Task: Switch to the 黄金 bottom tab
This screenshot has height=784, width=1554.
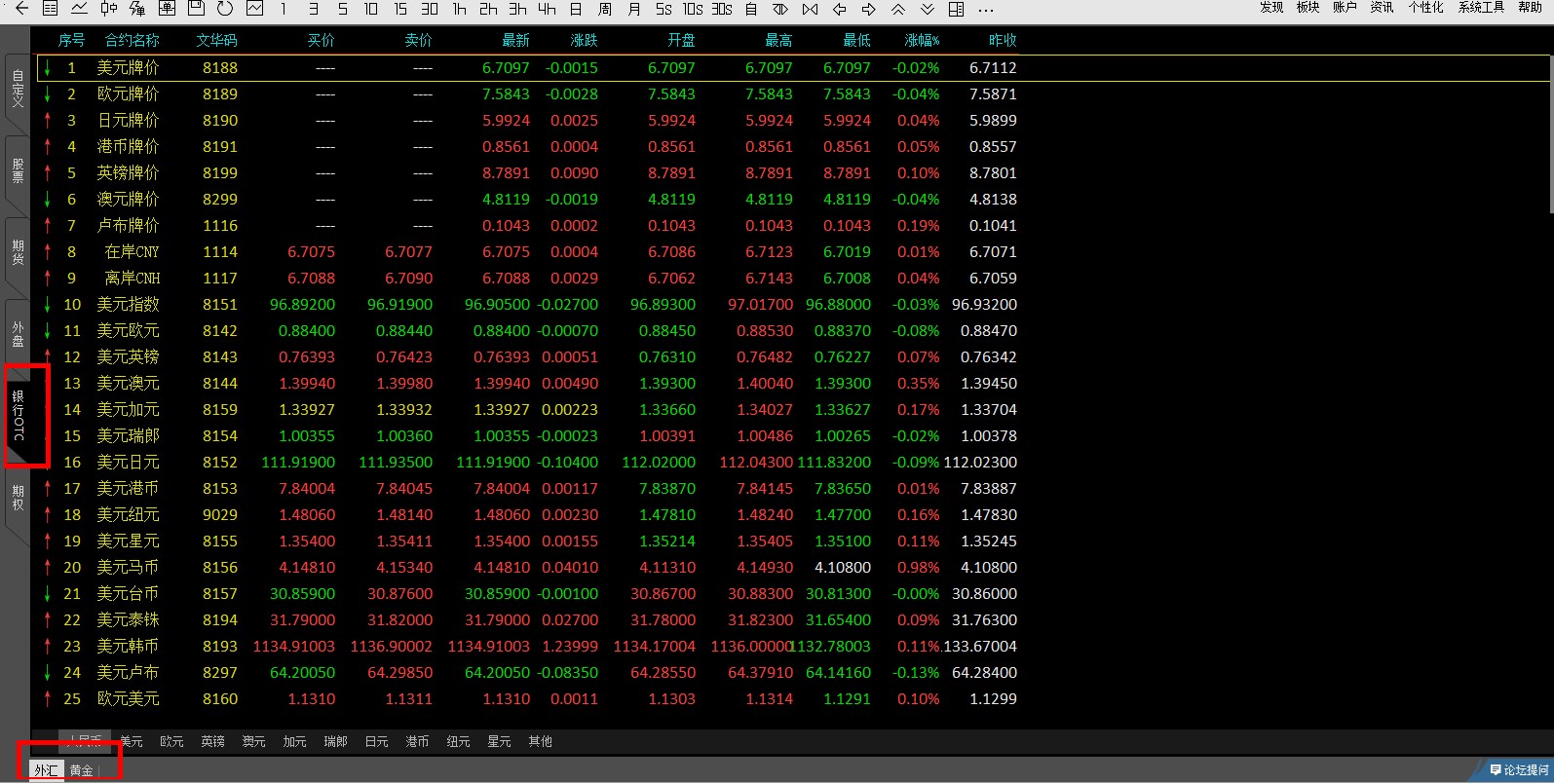Action: [x=82, y=770]
